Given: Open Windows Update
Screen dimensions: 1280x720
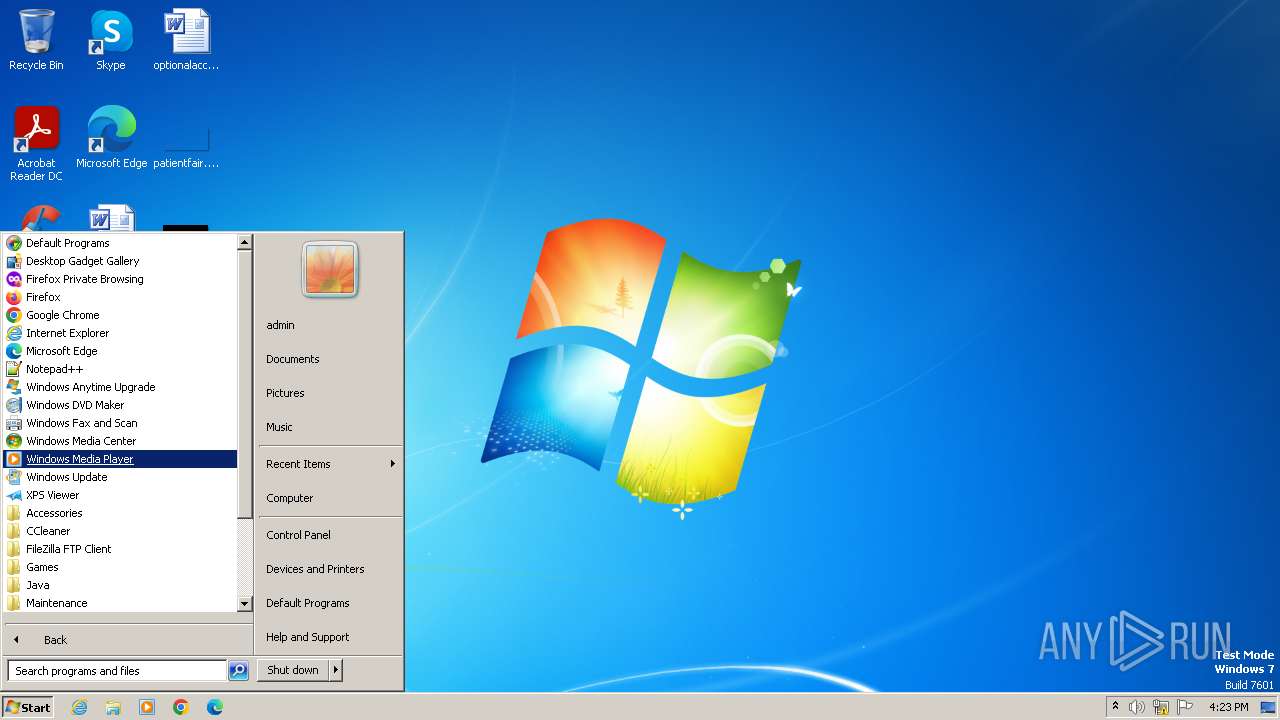Looking at the screenshot, I should click(x=120, y=477).
